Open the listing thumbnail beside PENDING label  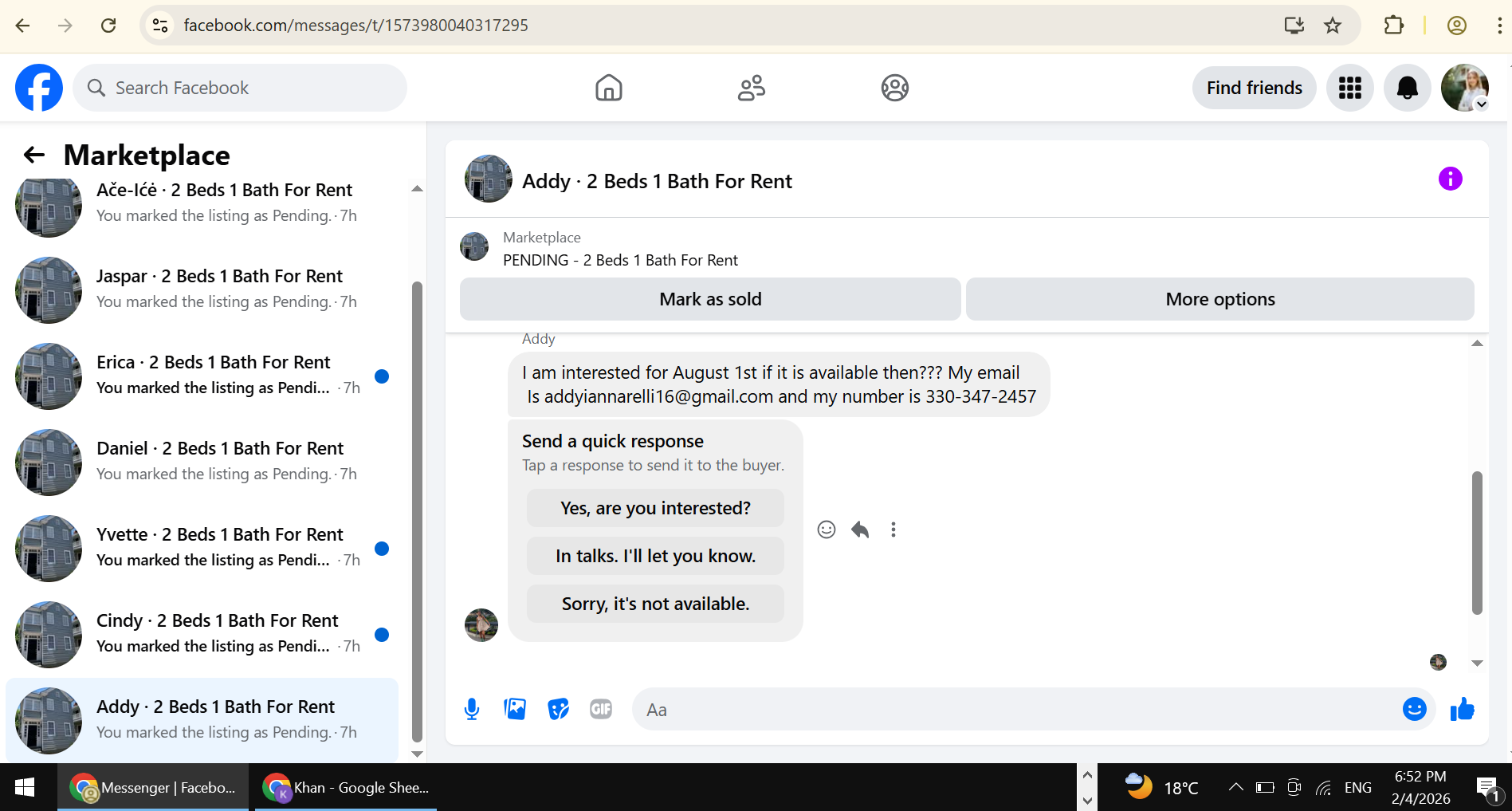tap(474, 246)
